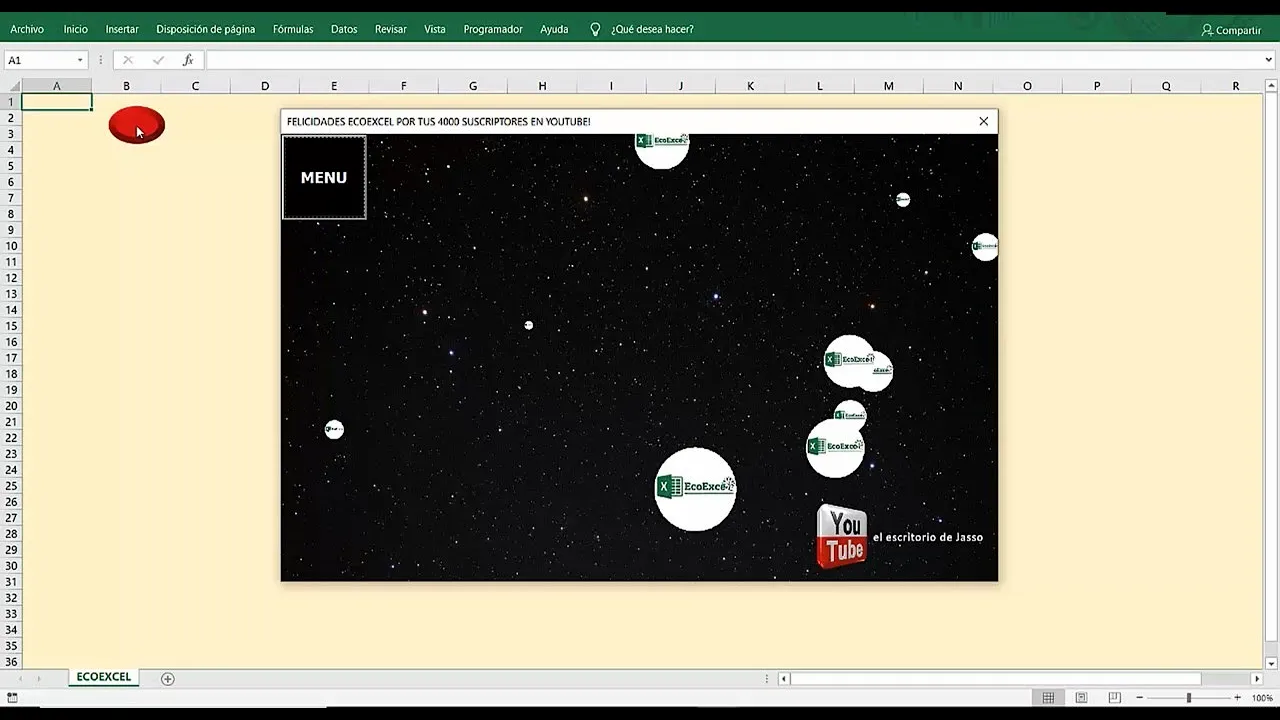1280x720 pixels.
Task: Click the Name Box showing A1
Action: pos(40,60)
